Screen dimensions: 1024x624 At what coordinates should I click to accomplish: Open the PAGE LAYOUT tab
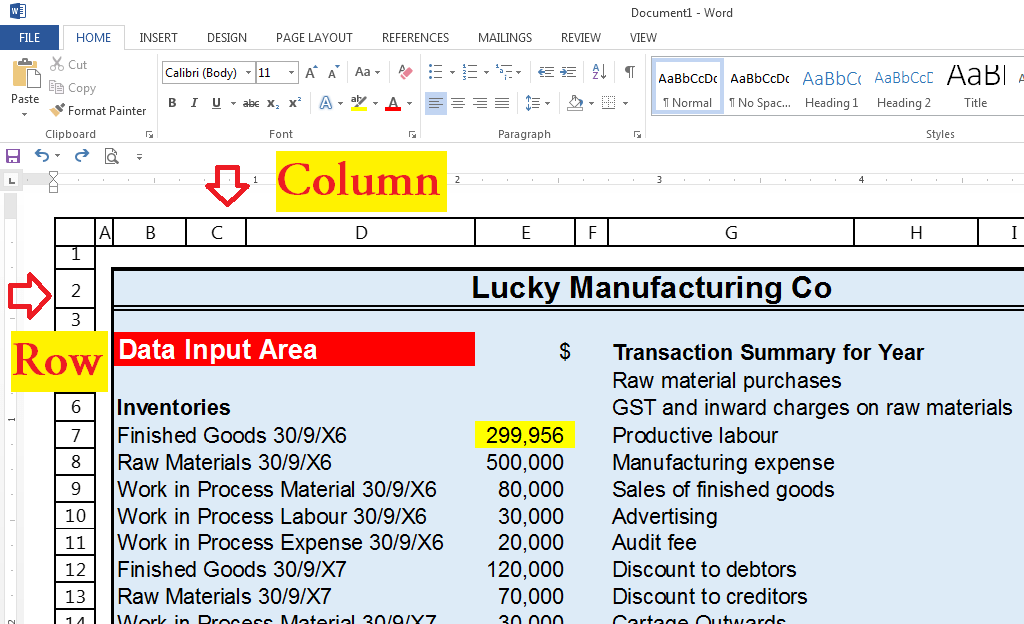[x=314, y=38]
